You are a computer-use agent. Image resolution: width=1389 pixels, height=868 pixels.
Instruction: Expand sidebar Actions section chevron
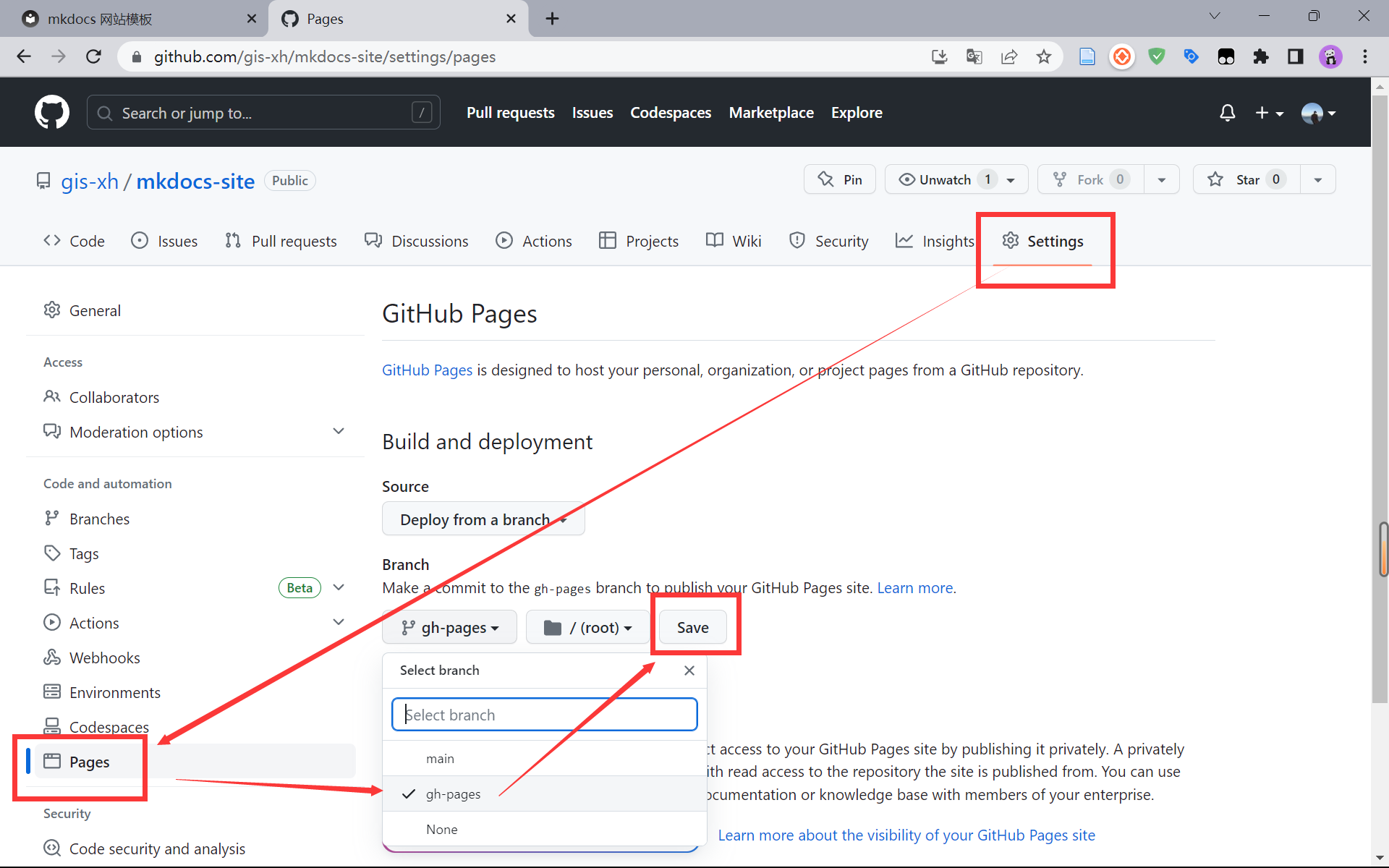coord(339,622)
